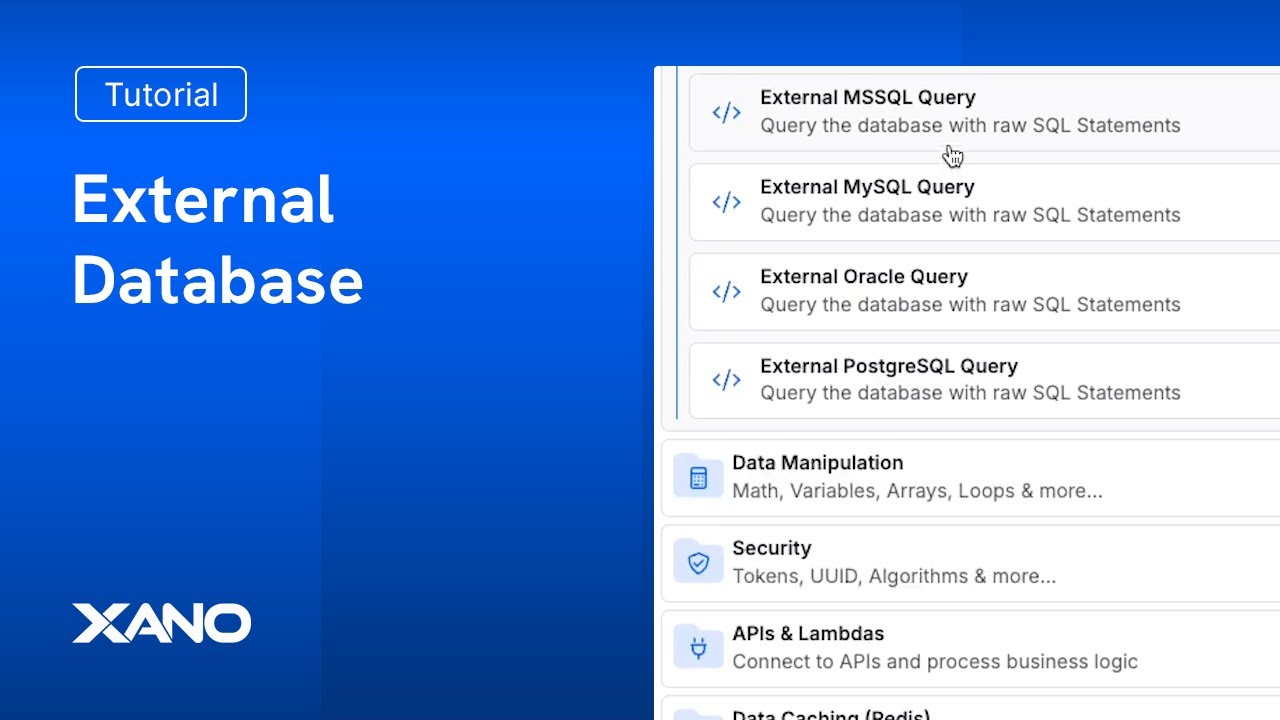
Task: Expand the Security category
Action: click(771, 548)
